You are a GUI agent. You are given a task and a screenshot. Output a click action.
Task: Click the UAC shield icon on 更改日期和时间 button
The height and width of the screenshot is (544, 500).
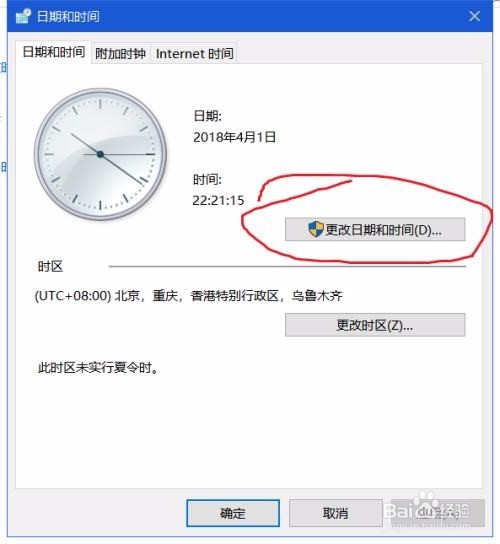(x=315, y=229)
